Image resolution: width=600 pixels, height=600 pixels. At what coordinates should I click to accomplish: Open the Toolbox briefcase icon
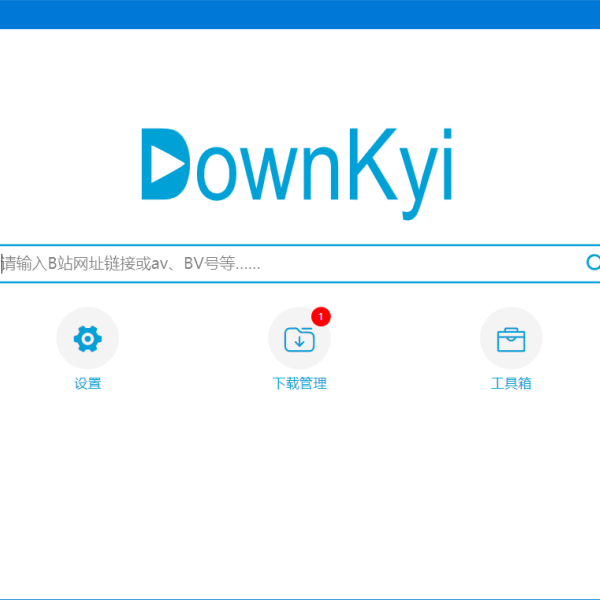[511, 338]
